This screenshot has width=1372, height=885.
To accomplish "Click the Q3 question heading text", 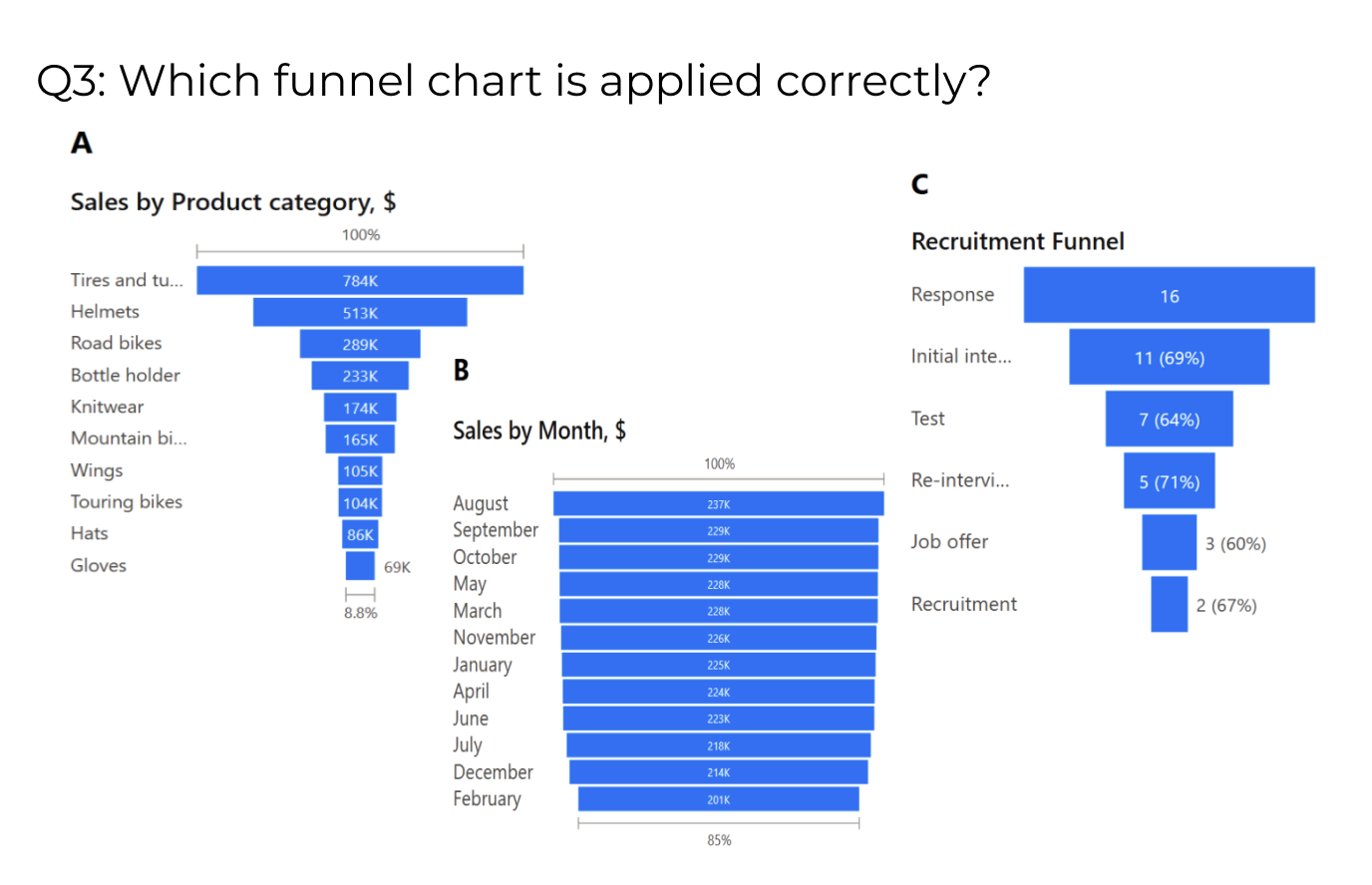I will pos(514,81).
